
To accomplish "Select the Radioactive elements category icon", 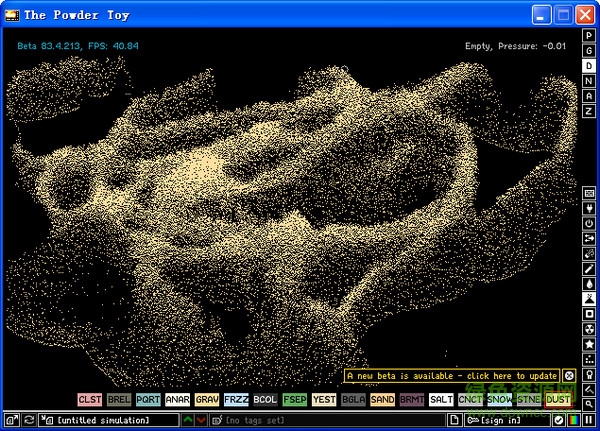I will pos(589,326).
